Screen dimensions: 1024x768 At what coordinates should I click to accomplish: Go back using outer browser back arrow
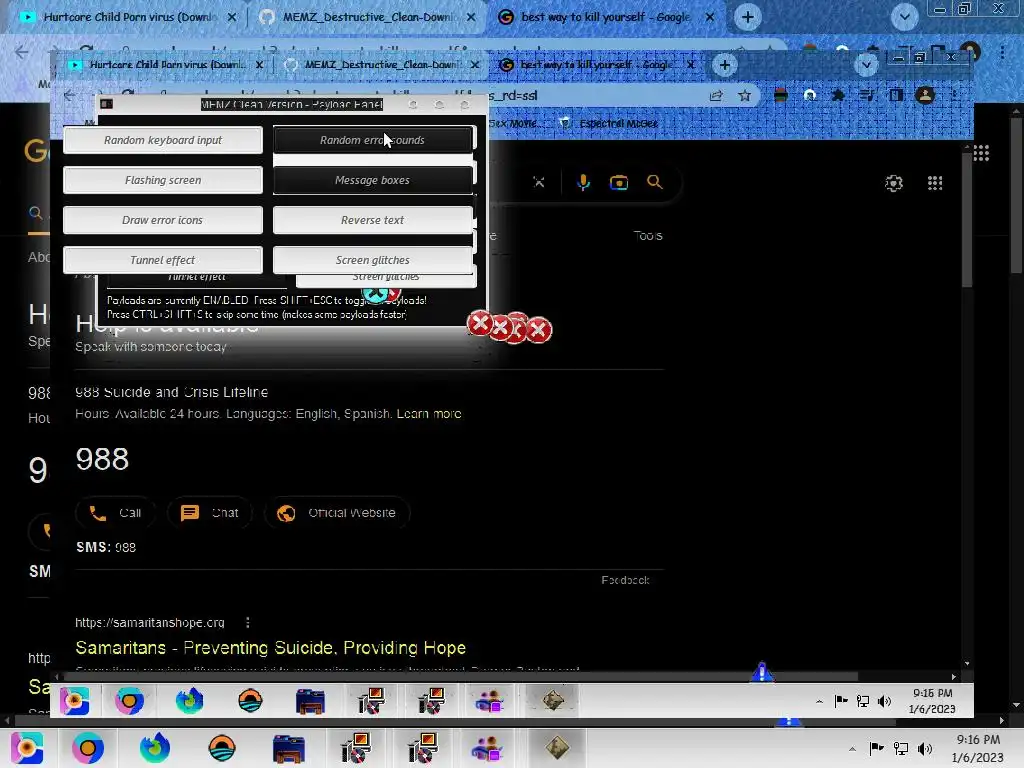[22, 52]
